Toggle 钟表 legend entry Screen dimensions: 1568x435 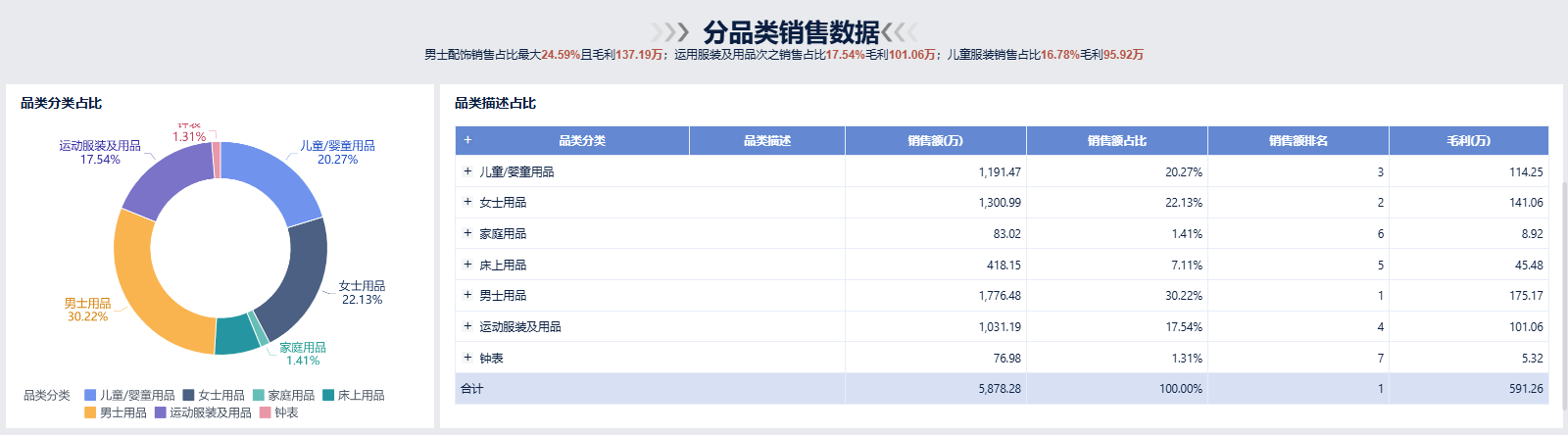tap(279, 413)
